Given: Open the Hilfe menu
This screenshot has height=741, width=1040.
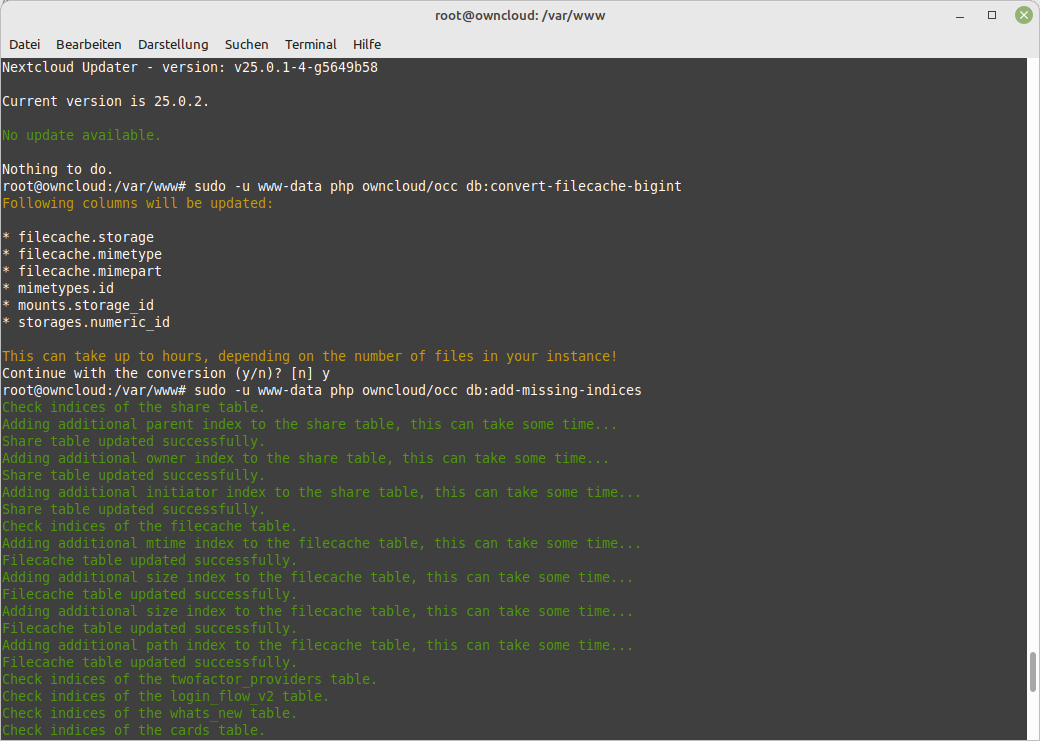Looking at the screenshot, I should click(x=367, y=44).
